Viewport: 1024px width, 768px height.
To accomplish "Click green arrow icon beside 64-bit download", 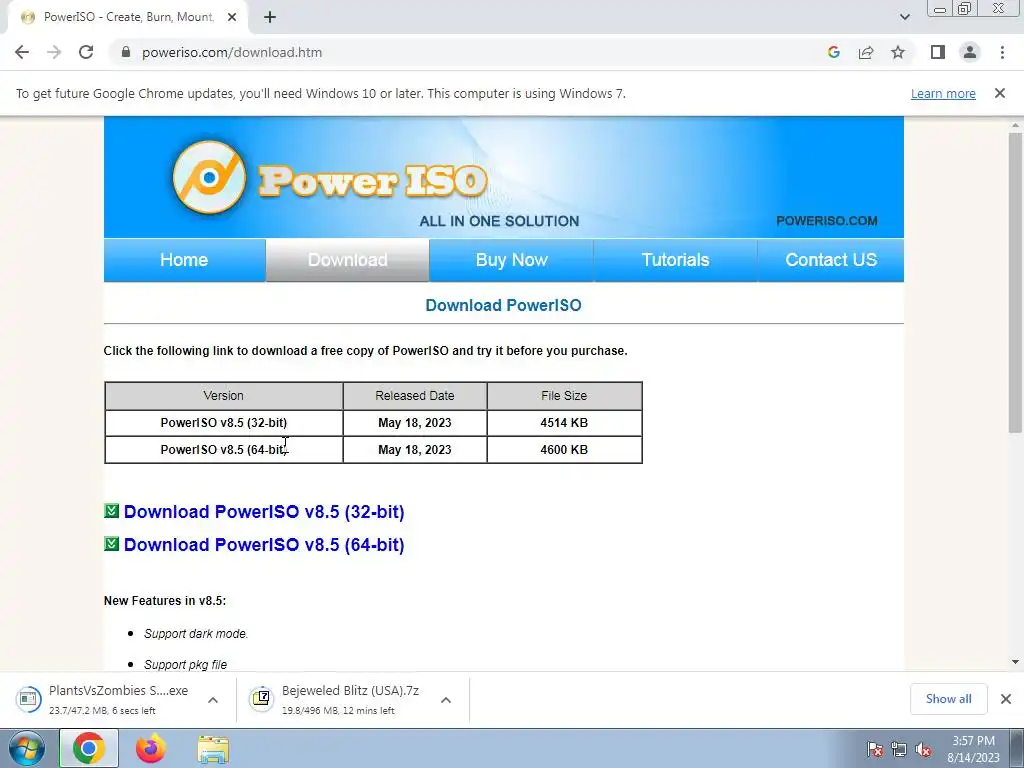I will tap(112, 543).
